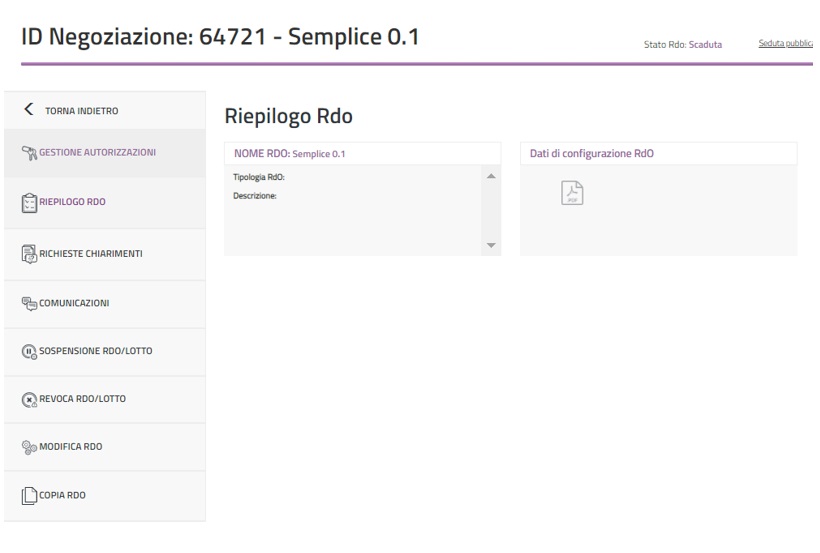Click the Comunicazioni chat bubbles icon
820x553 pixels.
pos(28,302)
